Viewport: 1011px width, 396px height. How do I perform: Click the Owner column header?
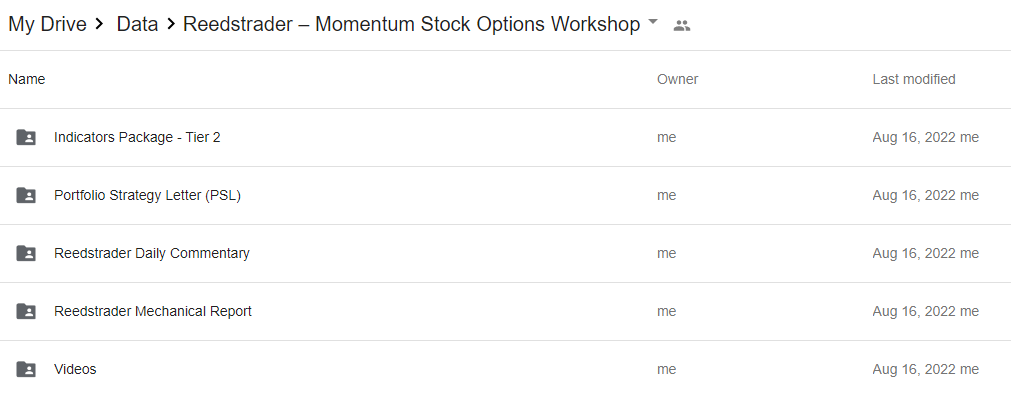coord(678,79)
